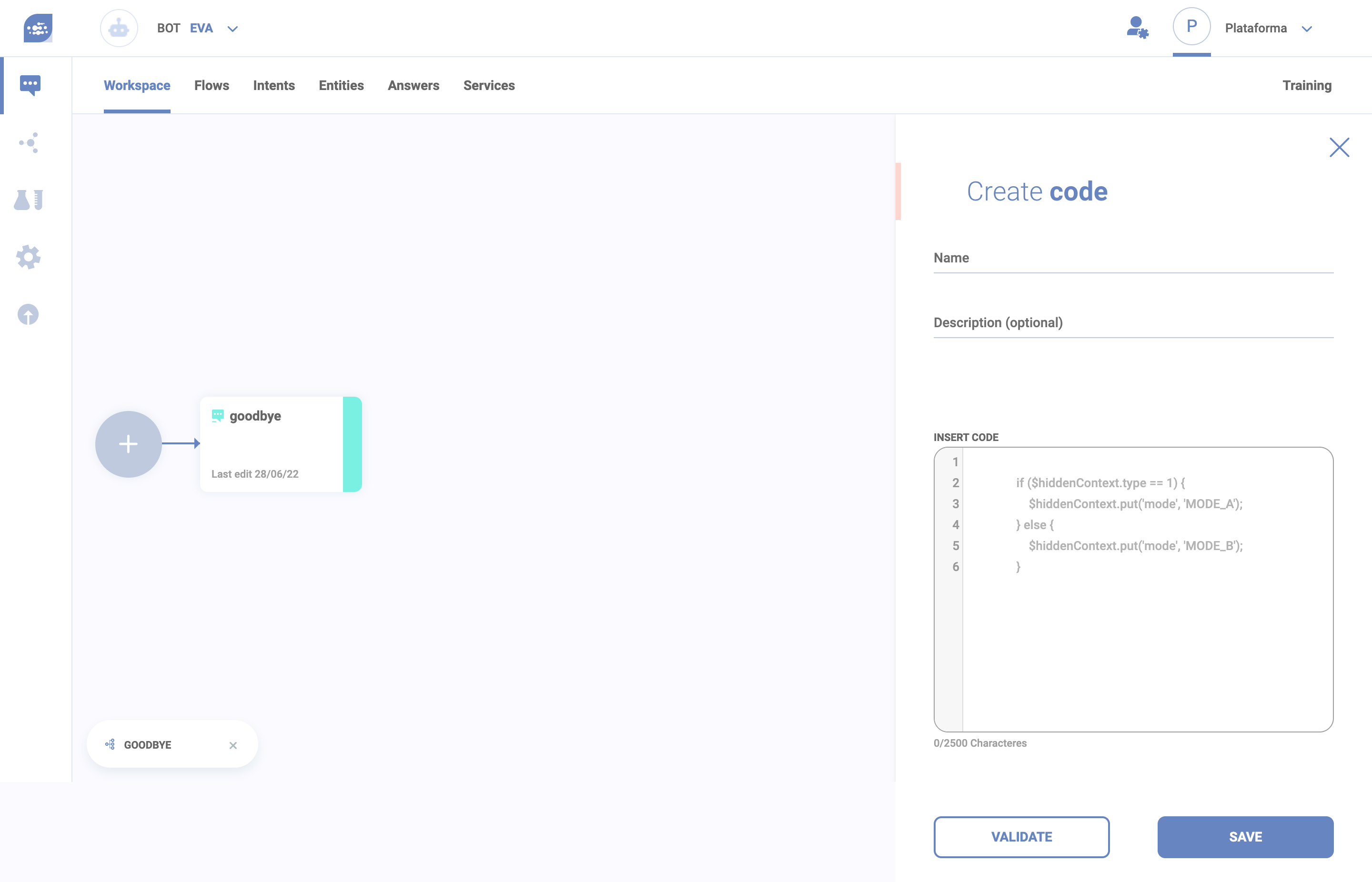The image size is (1372, 882).
Task: Remove the GOODBYE flow filter chip
Action: point(233,745)
